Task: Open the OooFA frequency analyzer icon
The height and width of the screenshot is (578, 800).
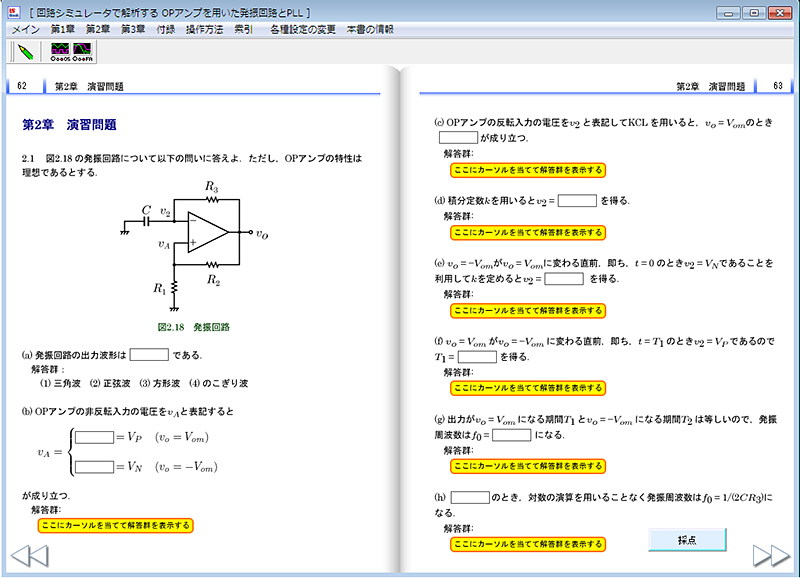Action: [x=83, y=52]
